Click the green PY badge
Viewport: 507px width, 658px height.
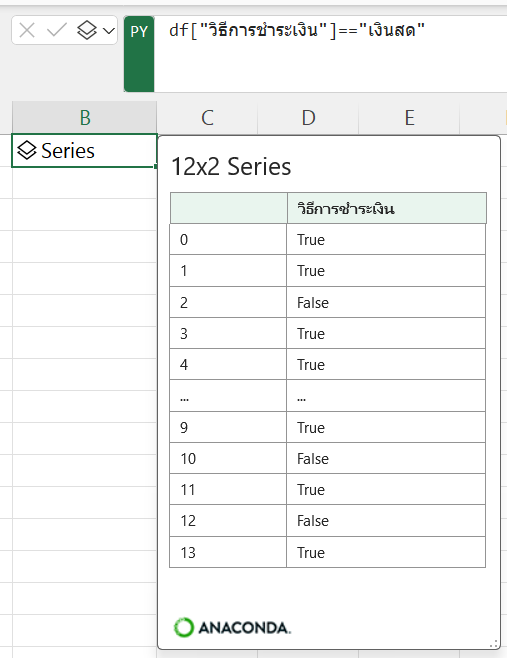[139, 54]
